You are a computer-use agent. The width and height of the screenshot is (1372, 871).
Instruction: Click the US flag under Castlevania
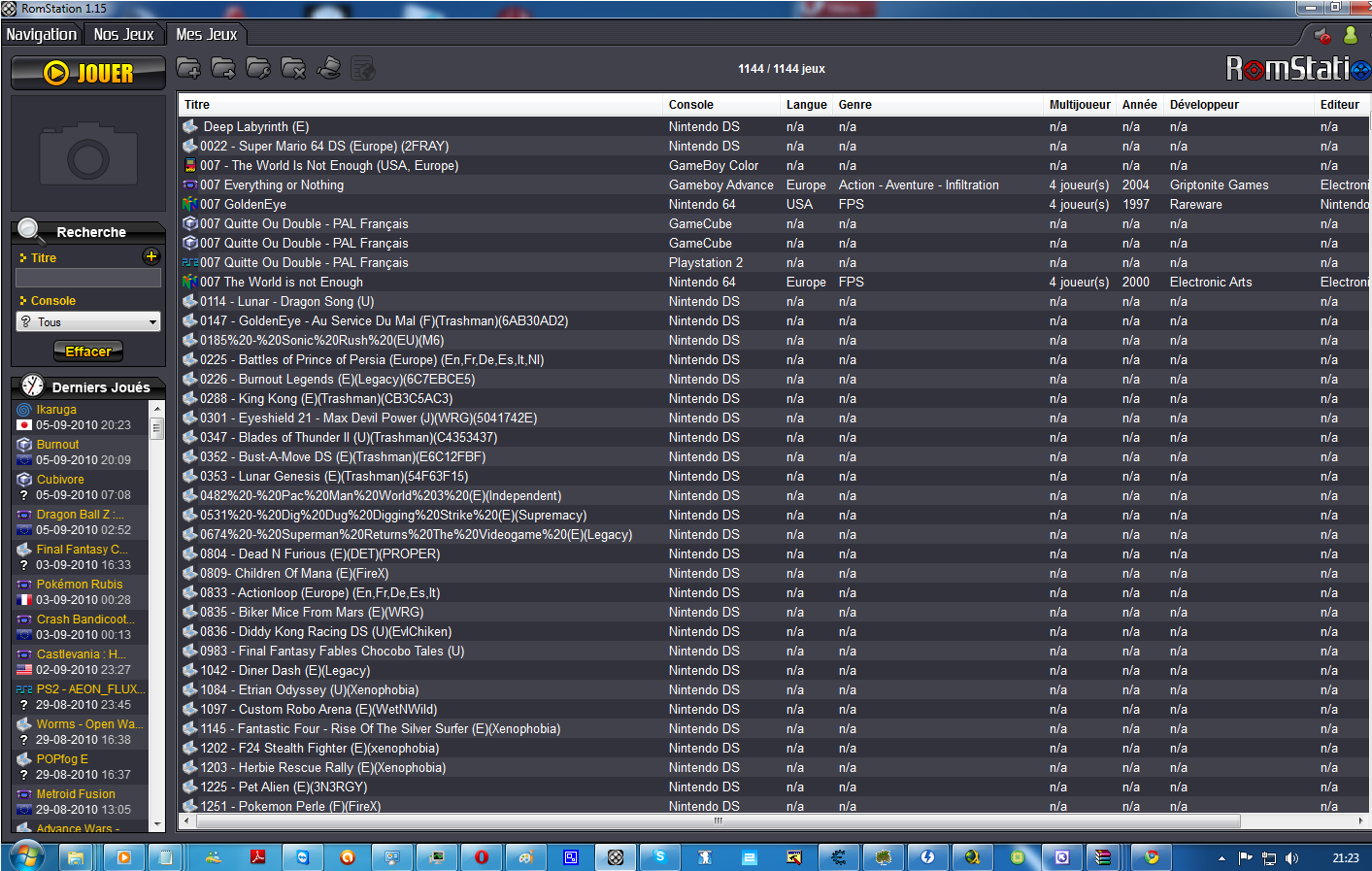[24, 670]
